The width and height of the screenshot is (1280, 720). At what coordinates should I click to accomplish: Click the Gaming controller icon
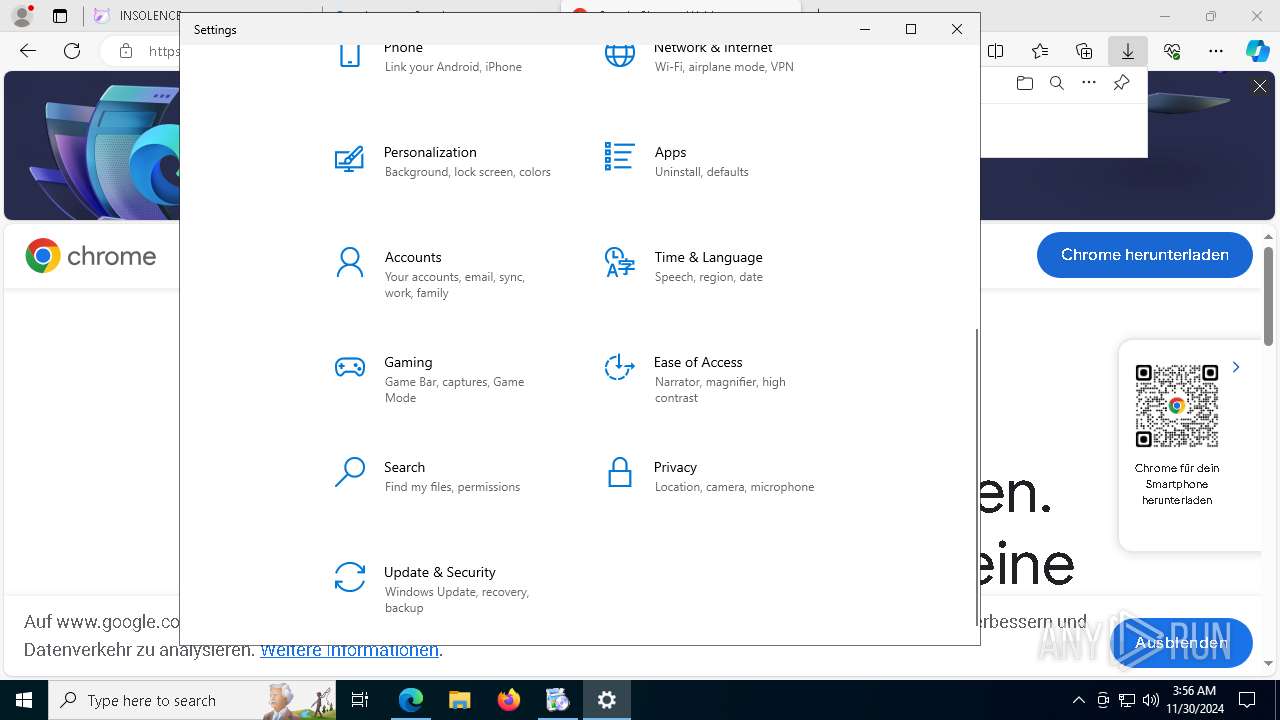(349, 367)
